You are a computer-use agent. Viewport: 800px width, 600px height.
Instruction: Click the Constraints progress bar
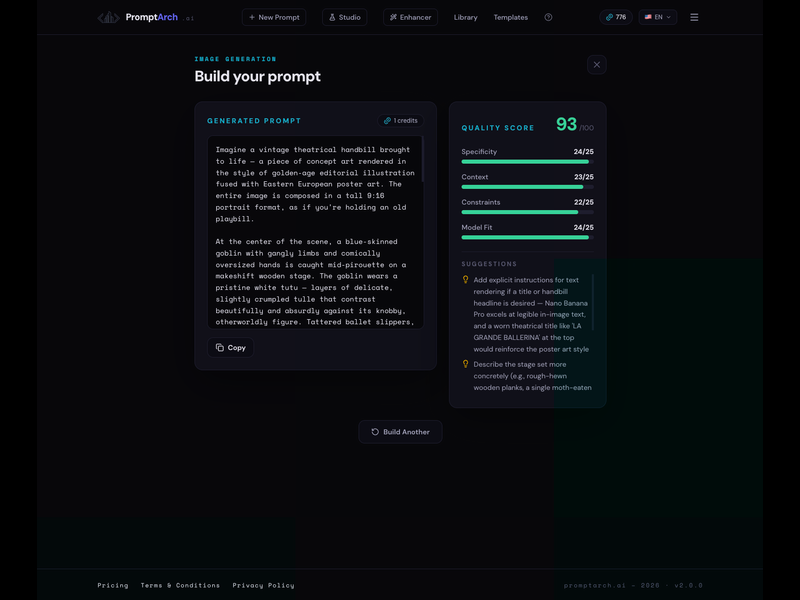527,212
